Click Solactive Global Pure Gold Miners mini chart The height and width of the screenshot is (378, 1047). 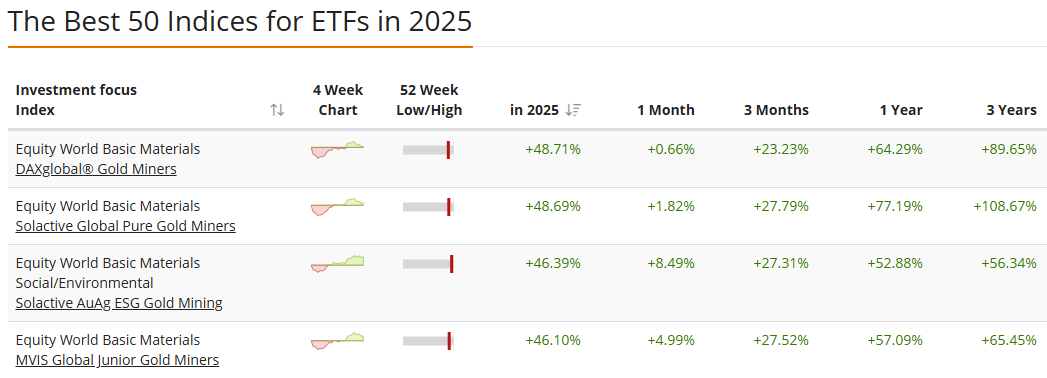pos(337,206)
